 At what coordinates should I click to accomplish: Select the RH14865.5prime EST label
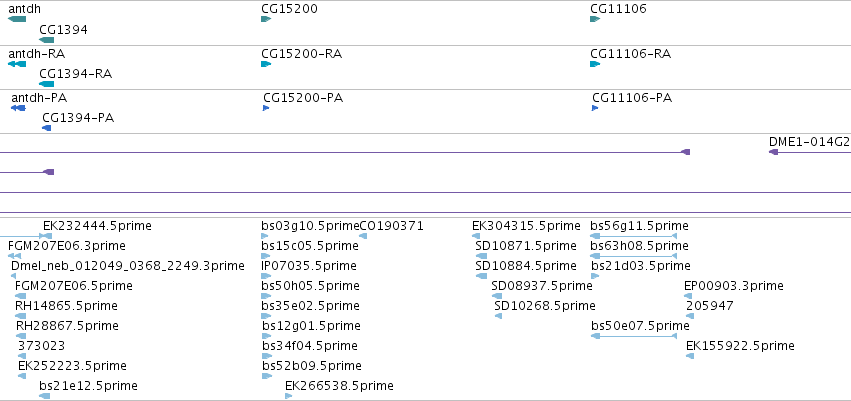pyautogui.click(x=66, y=305)
